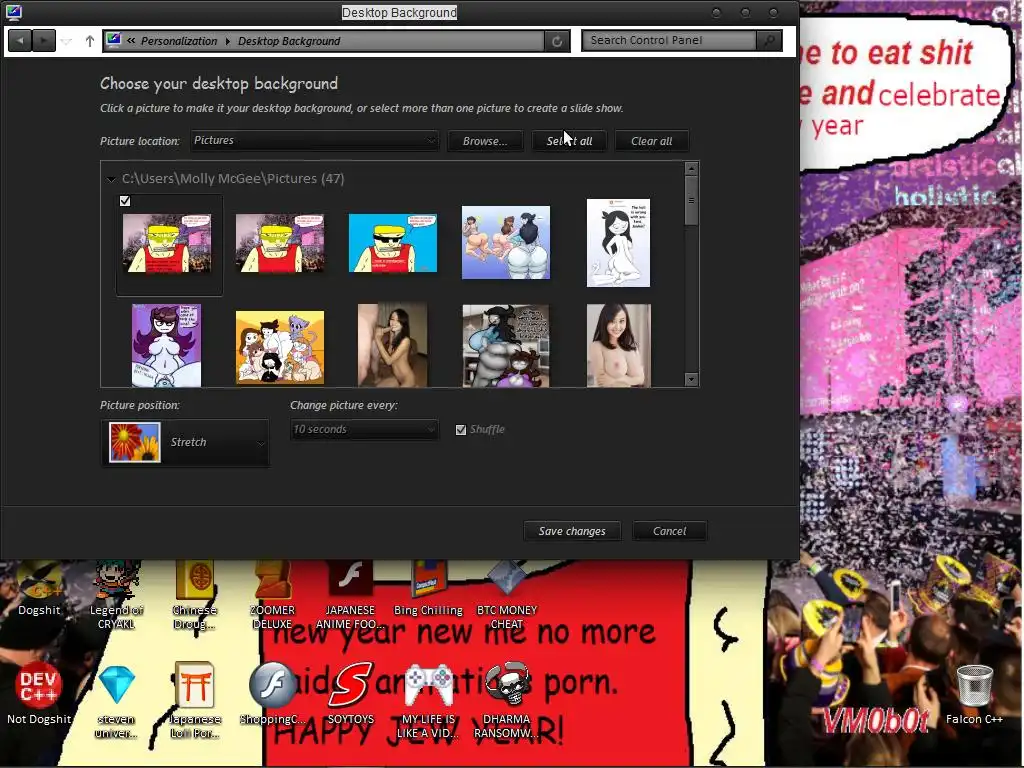The width and height of the screenshot is (1024, 768).
Task: Click the thumbnail list scrollbar thumb
Action: (692, 201)
